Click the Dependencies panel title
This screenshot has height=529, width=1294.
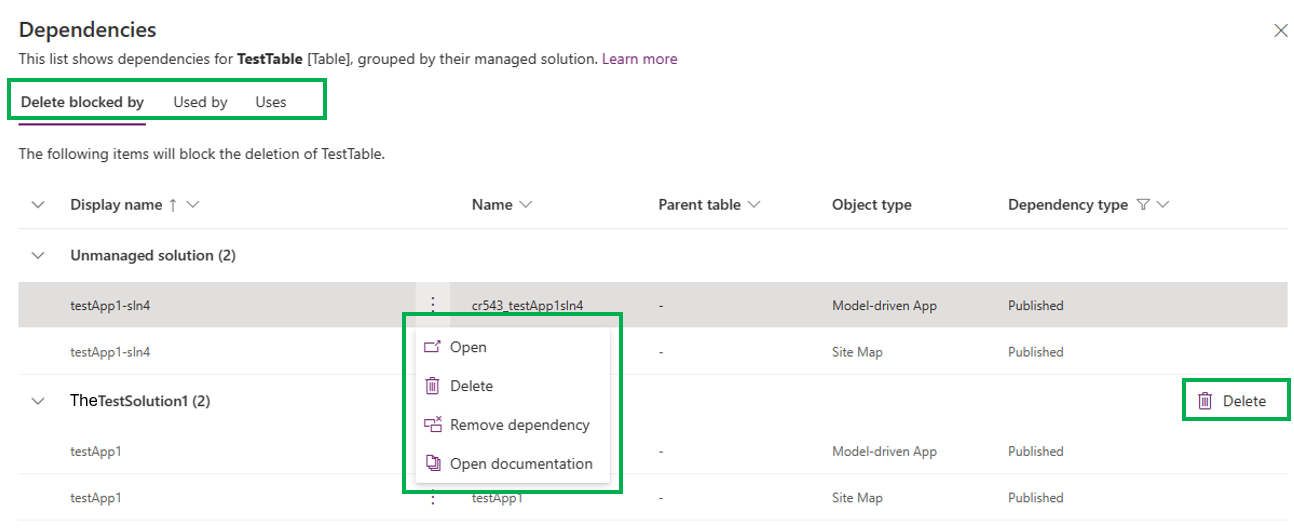click(87, 30)
